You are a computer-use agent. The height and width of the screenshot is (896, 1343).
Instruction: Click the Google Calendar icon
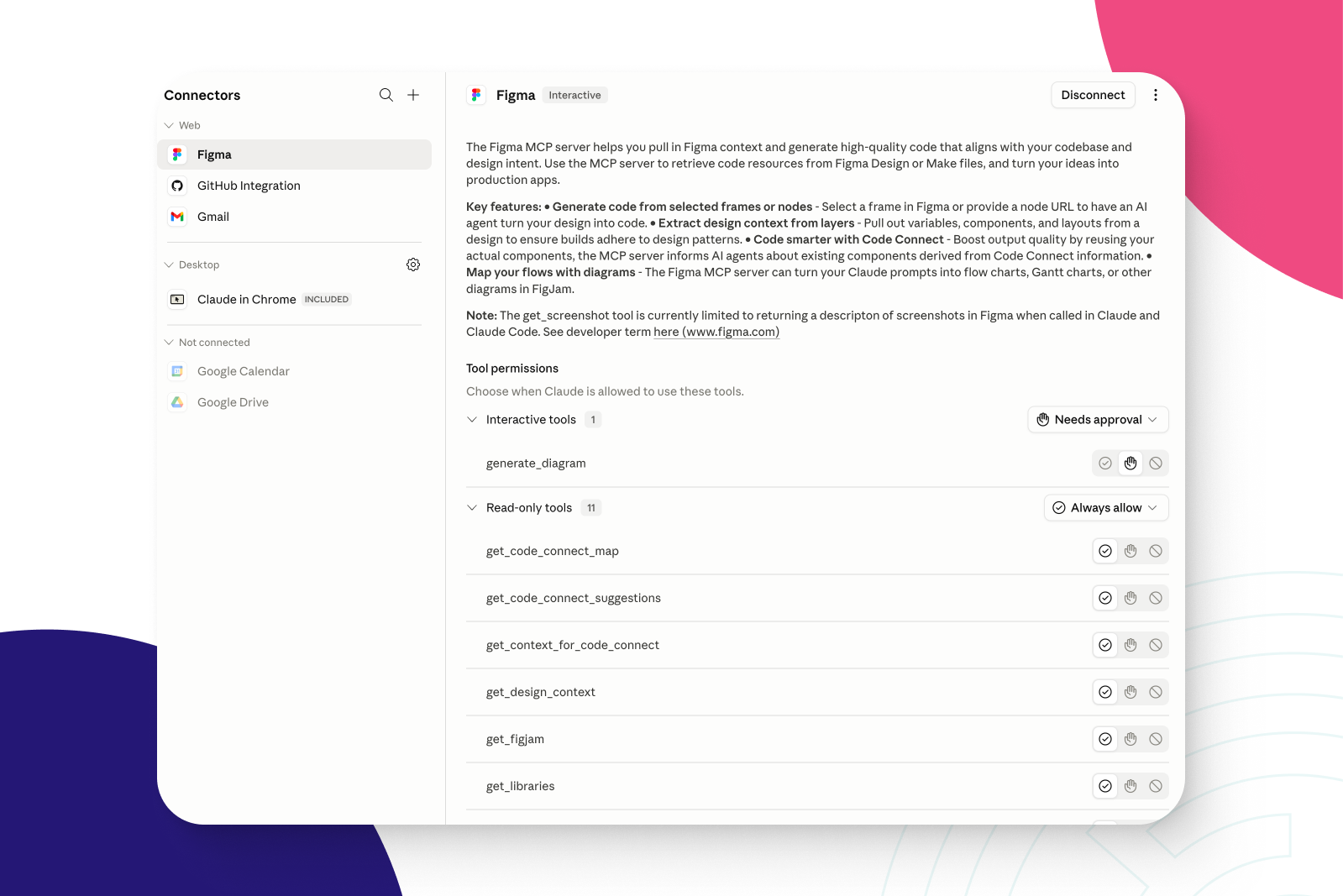click(x=177, y=371)
